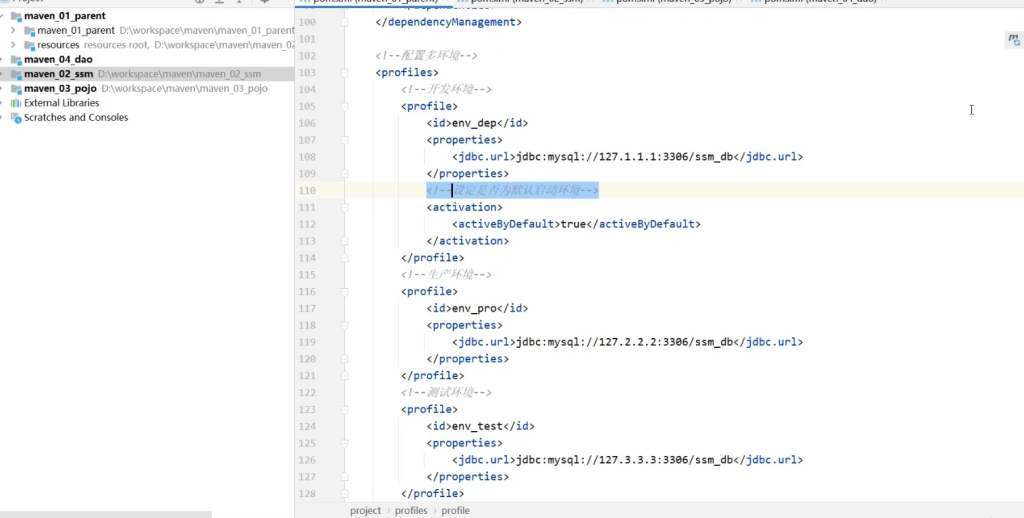Image resolution: width=1024 pixels, height=518 pixels.
Task: Select maven_04_dao in the project tree
Action: click(58, 60)
